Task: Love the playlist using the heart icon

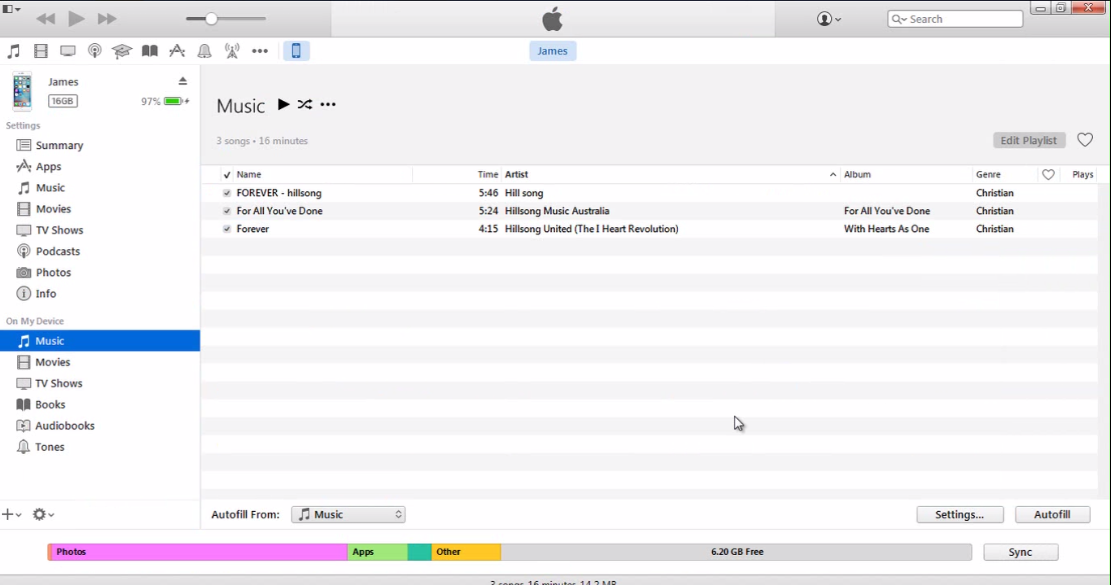Action: tap(1085, 140)
